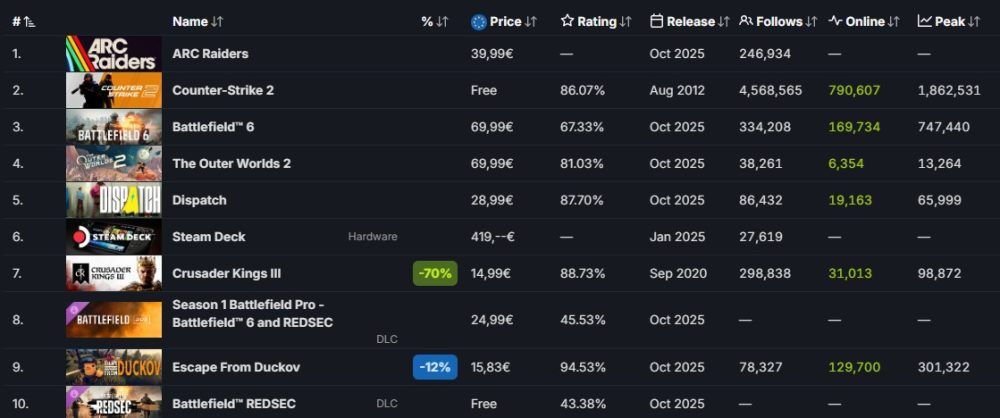The width and height of the screenshot is (1000, 418).
Task: Open the Crusader Kings III thumbnail
Action: (x=114, y=273)
